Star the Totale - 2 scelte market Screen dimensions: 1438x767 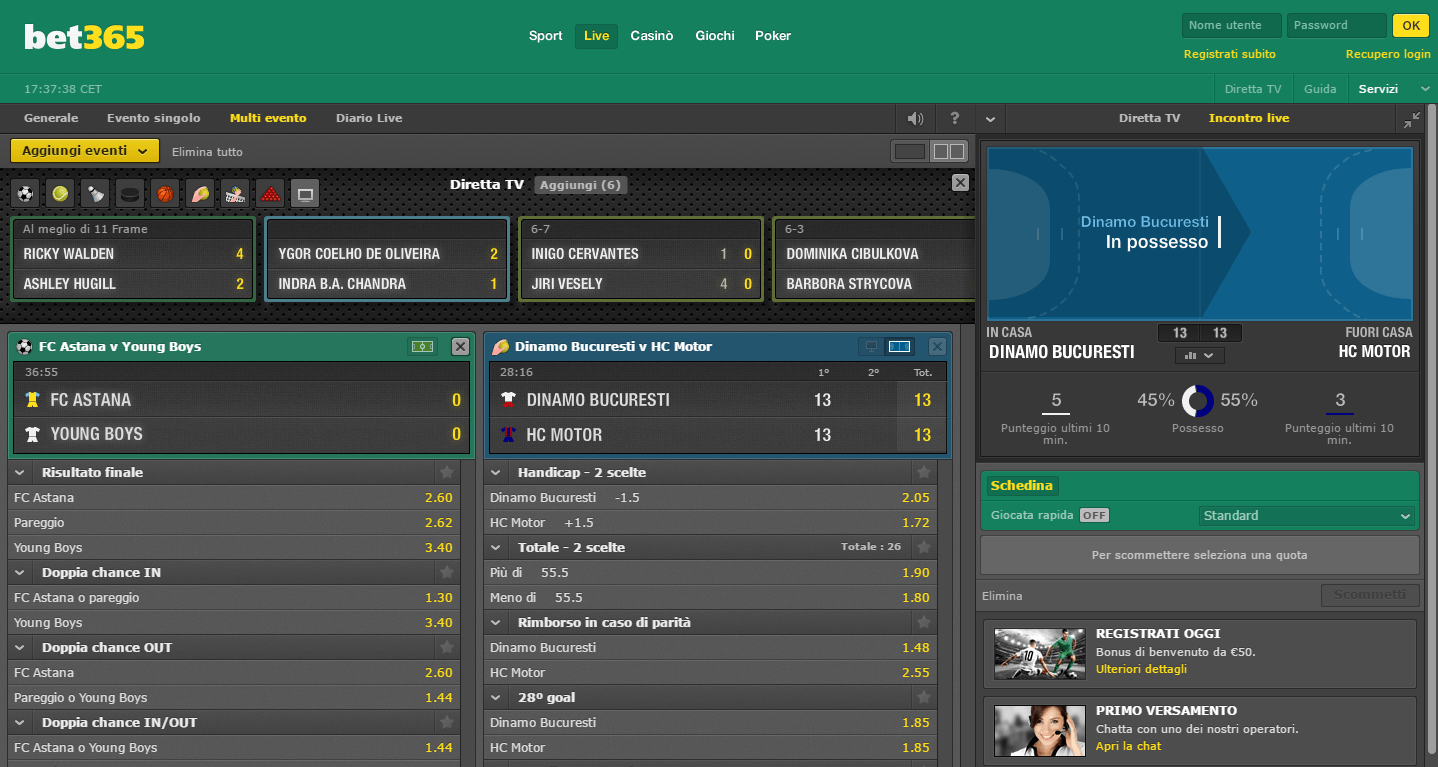coord(924,547)
